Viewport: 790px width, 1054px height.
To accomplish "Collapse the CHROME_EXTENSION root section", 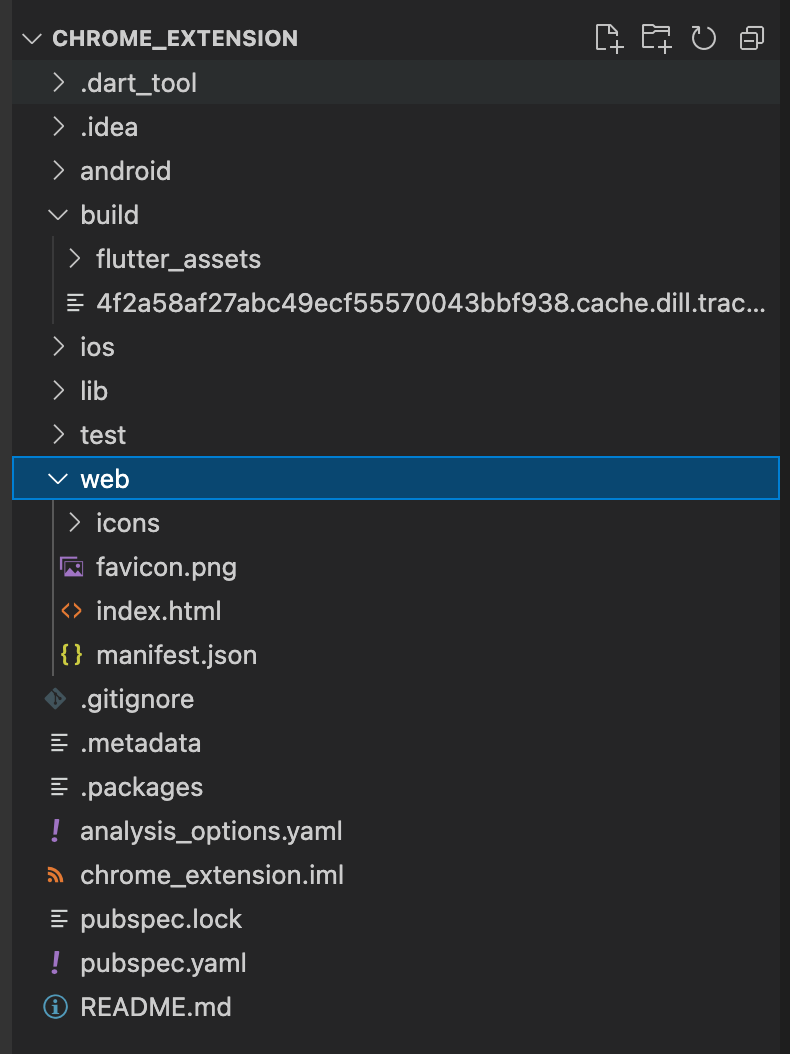I will (x=32, y=39).
